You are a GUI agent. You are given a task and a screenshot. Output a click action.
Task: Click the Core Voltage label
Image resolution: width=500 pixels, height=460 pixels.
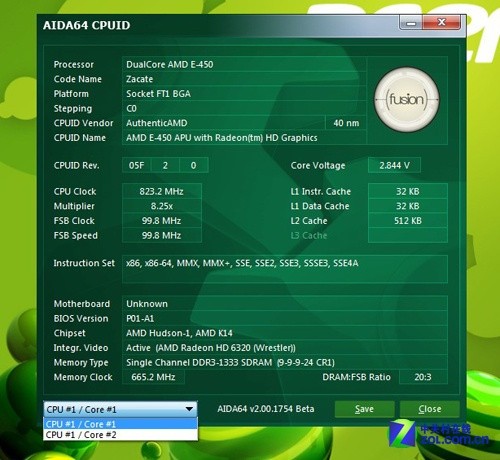coord(318,165)
